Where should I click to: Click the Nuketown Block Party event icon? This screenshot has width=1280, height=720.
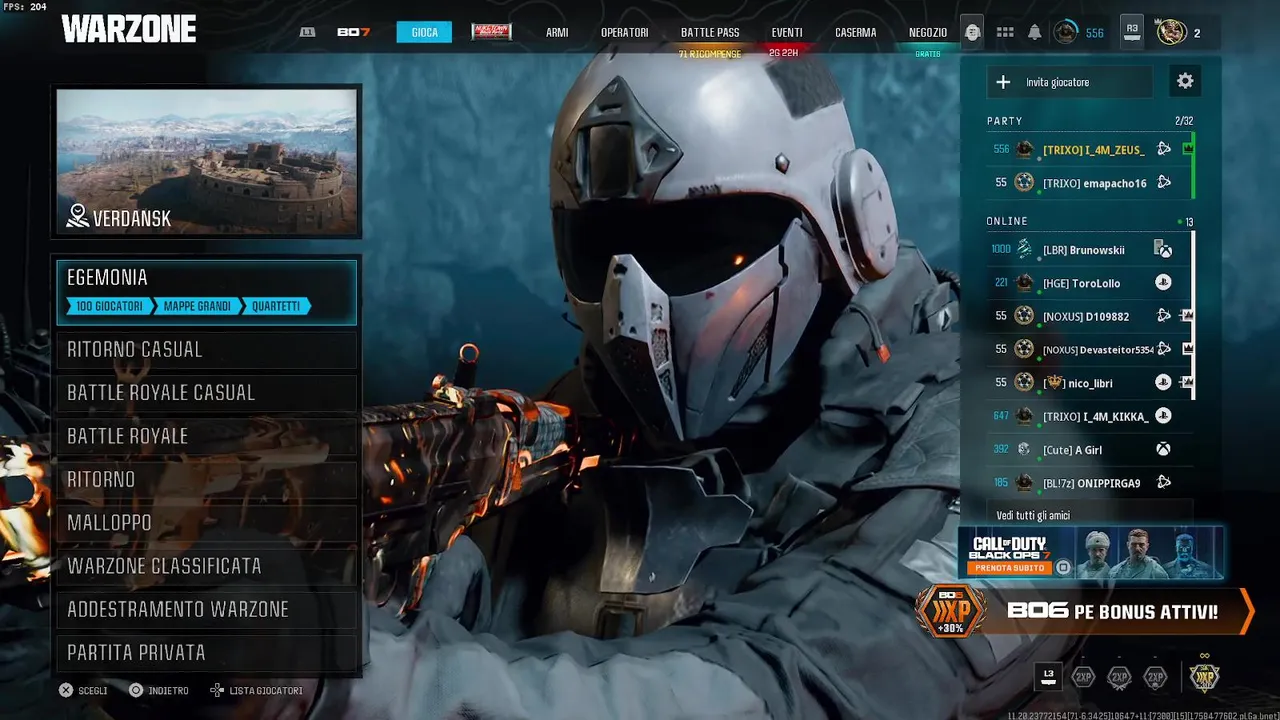tap(492, 32)
